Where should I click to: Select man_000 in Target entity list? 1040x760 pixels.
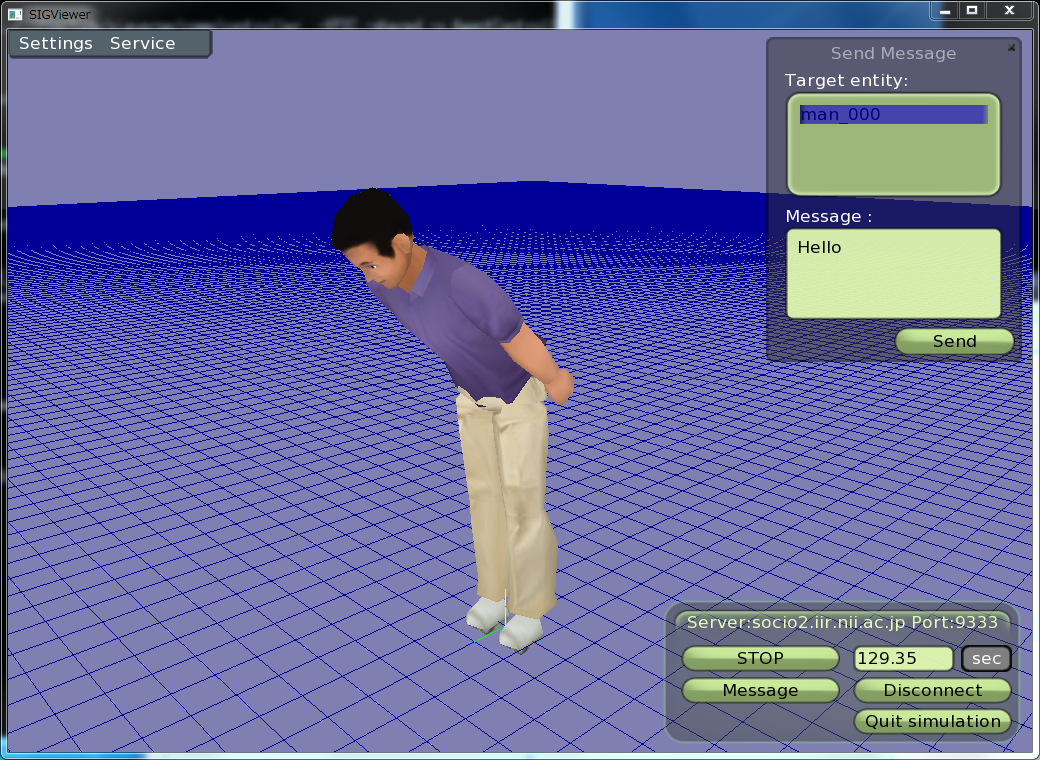[x=892, y=115]
